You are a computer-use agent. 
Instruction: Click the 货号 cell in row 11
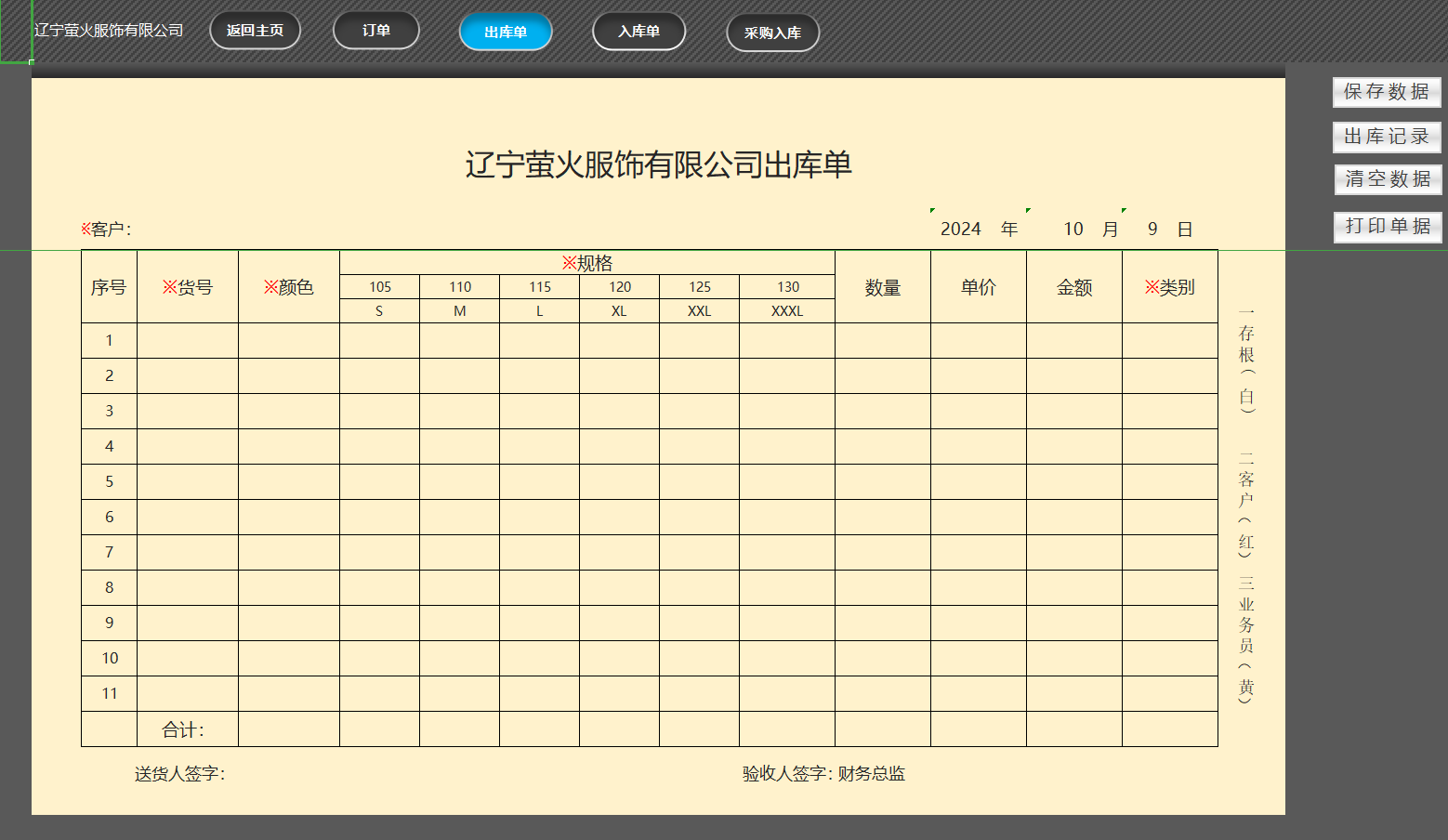tap(188, 694)
